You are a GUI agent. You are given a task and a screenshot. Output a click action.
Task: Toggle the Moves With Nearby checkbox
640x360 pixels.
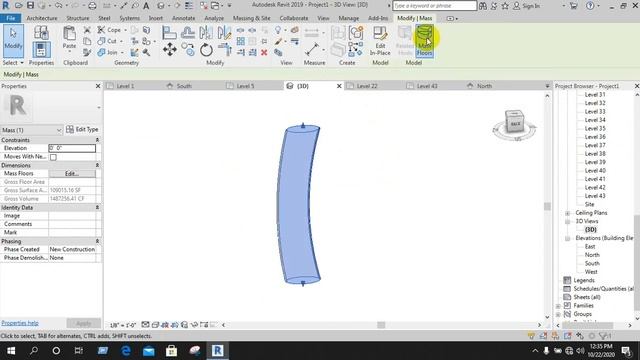53,157
